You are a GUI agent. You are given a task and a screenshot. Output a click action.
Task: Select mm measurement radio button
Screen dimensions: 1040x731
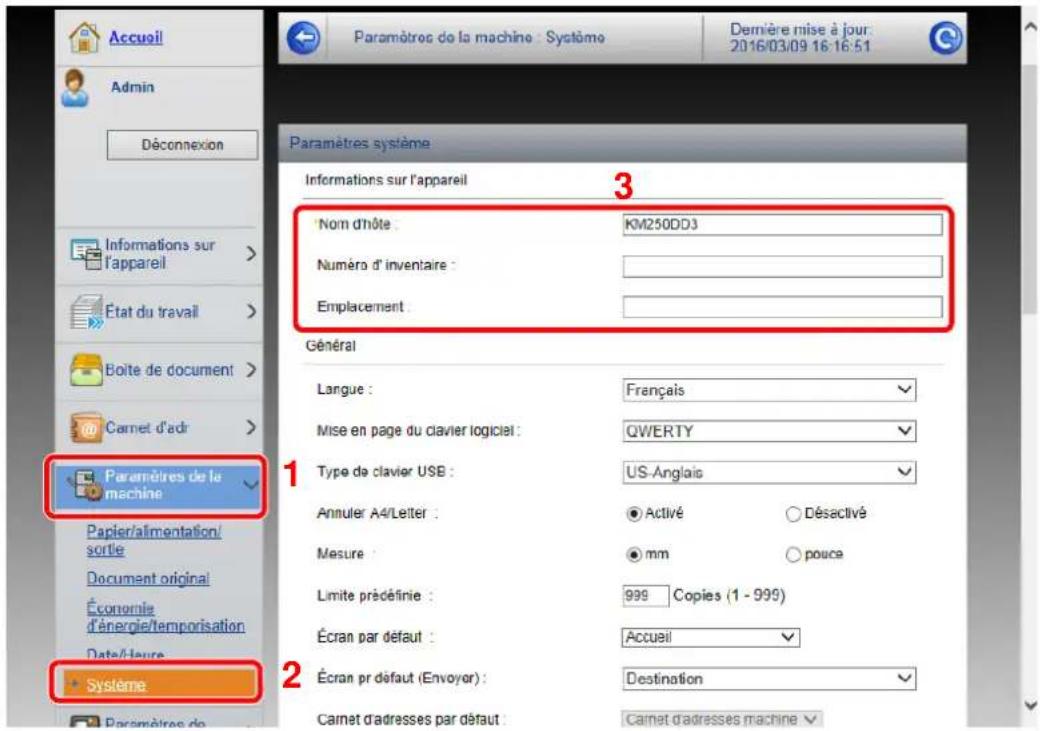pos(634,555)
